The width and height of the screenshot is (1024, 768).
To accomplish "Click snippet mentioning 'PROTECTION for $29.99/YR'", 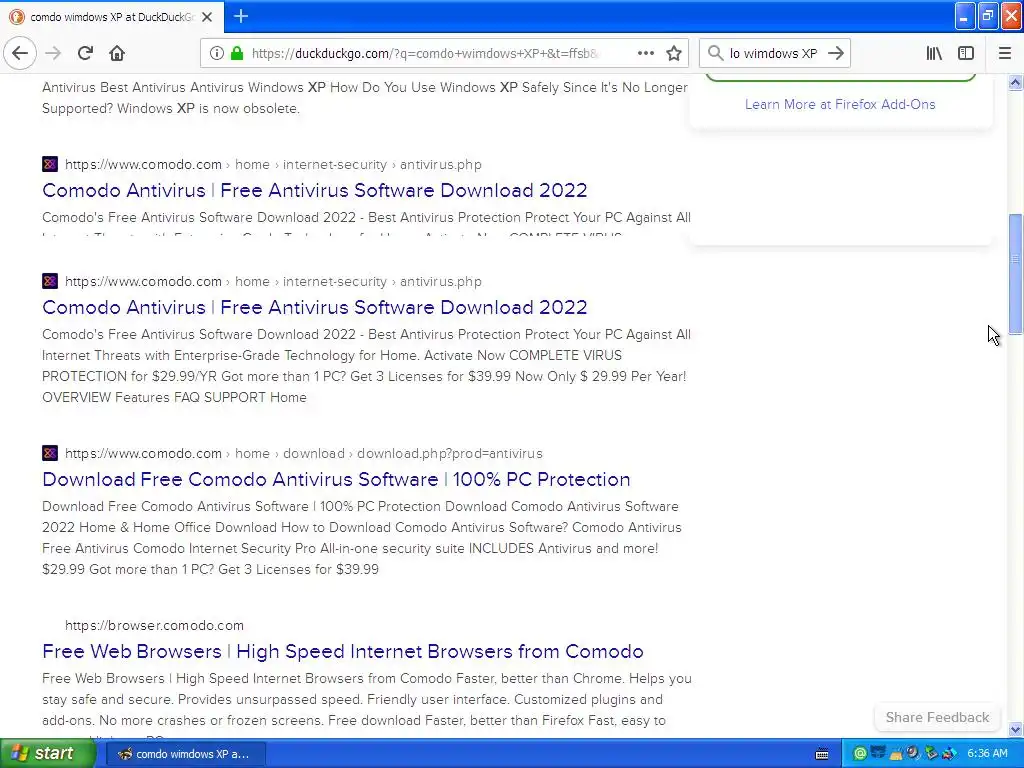I will [x=364, y=376].
